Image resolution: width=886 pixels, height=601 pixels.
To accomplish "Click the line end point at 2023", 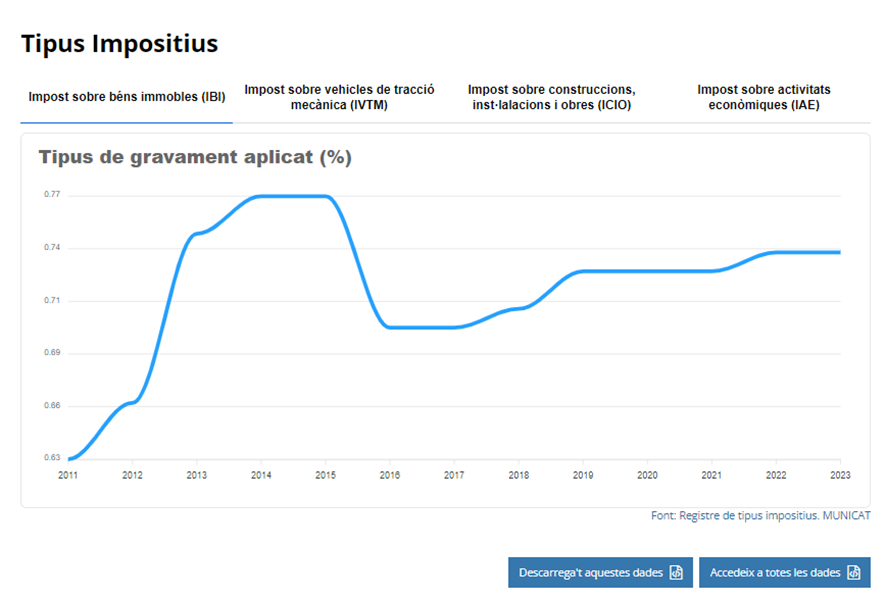I will pos(839,252).
